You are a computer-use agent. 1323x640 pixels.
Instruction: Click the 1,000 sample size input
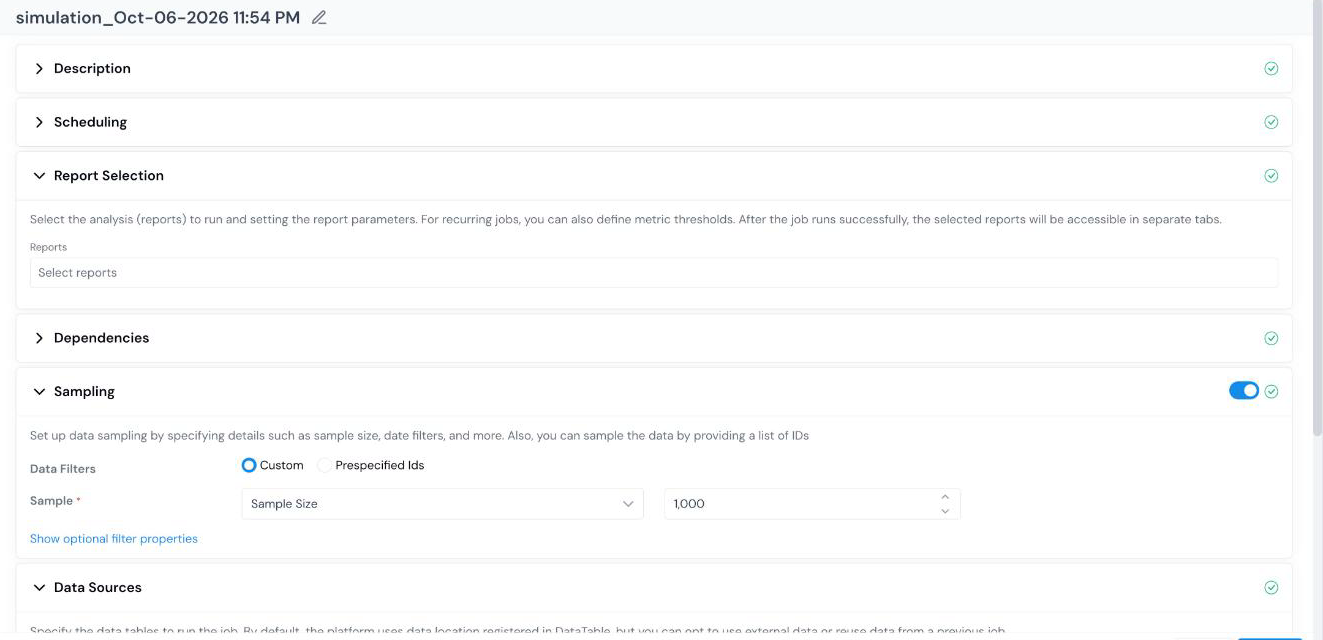(x=812, y=504)
